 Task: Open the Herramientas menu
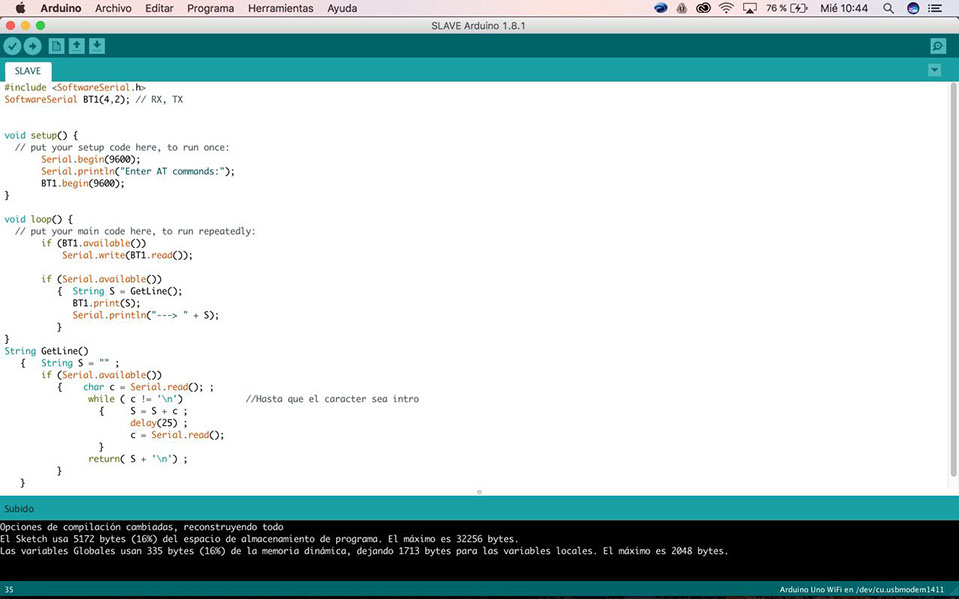[x=281, y=8]
